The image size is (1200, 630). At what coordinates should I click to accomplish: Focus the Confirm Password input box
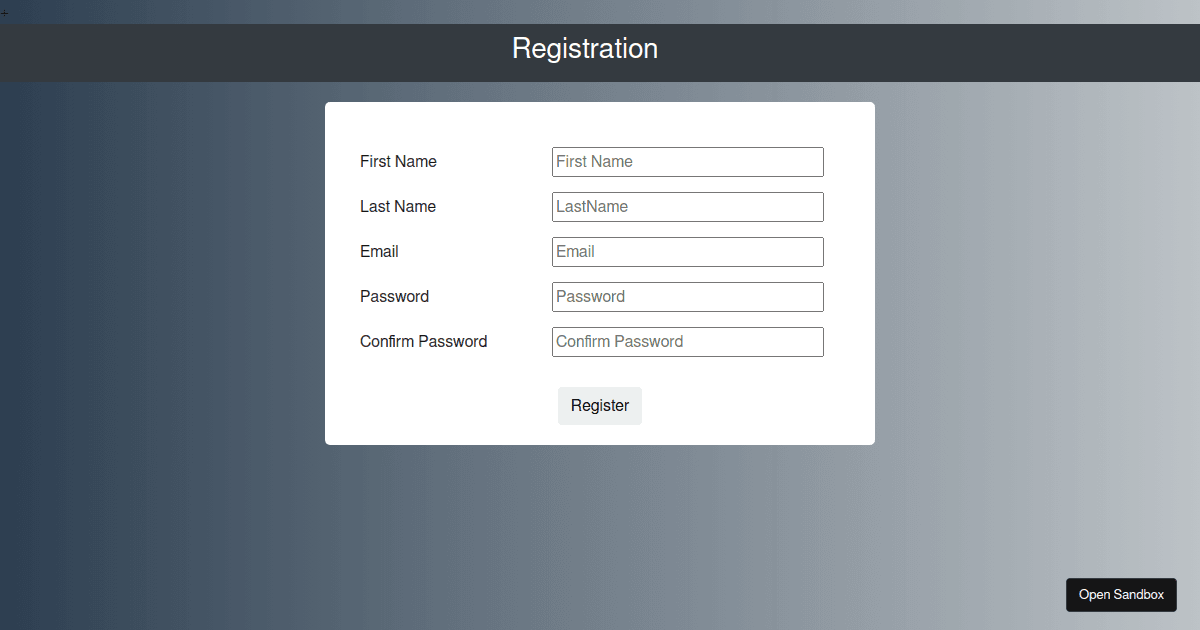tap(687, 342)
